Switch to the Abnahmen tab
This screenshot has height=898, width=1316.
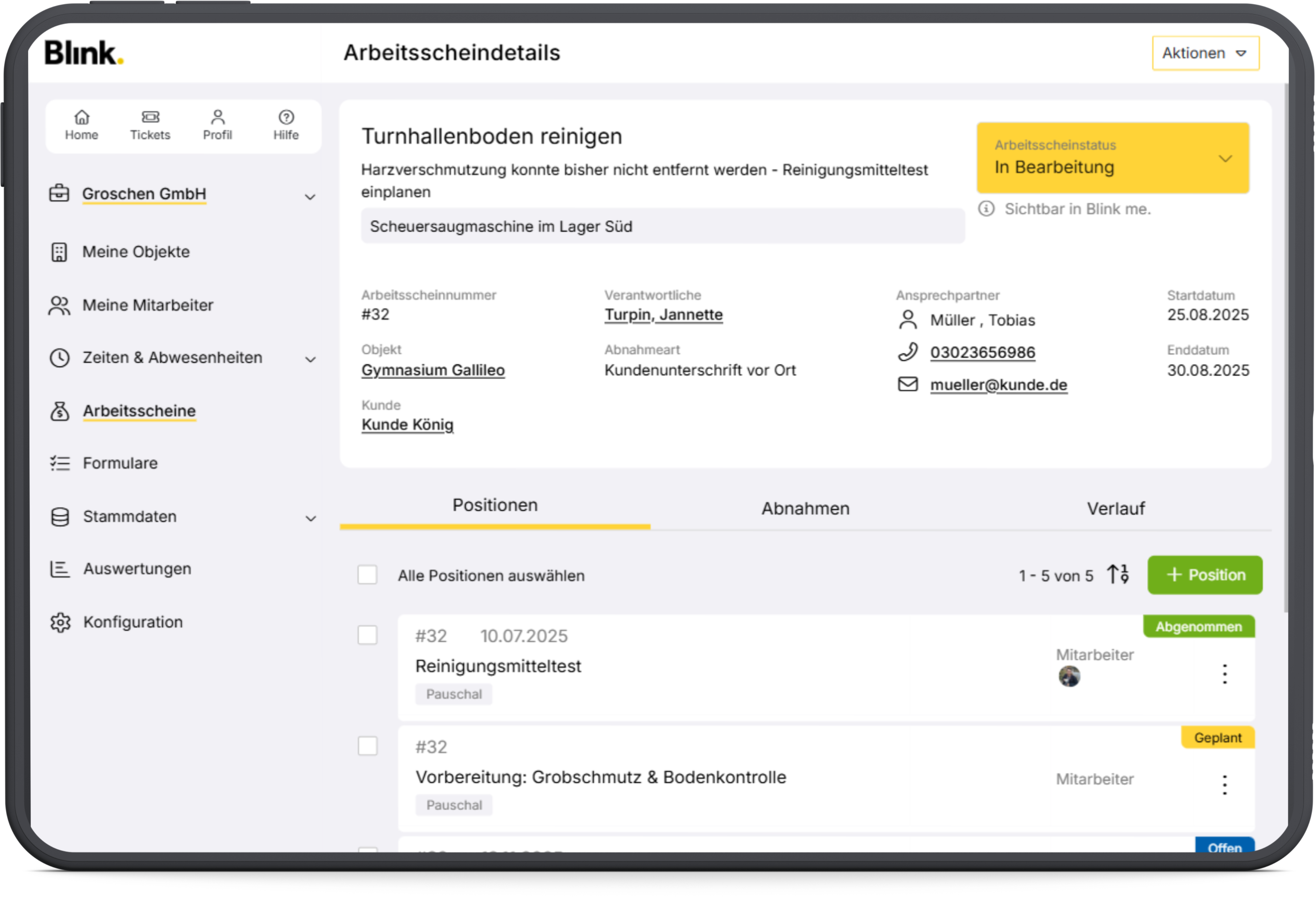click(805, 508)
